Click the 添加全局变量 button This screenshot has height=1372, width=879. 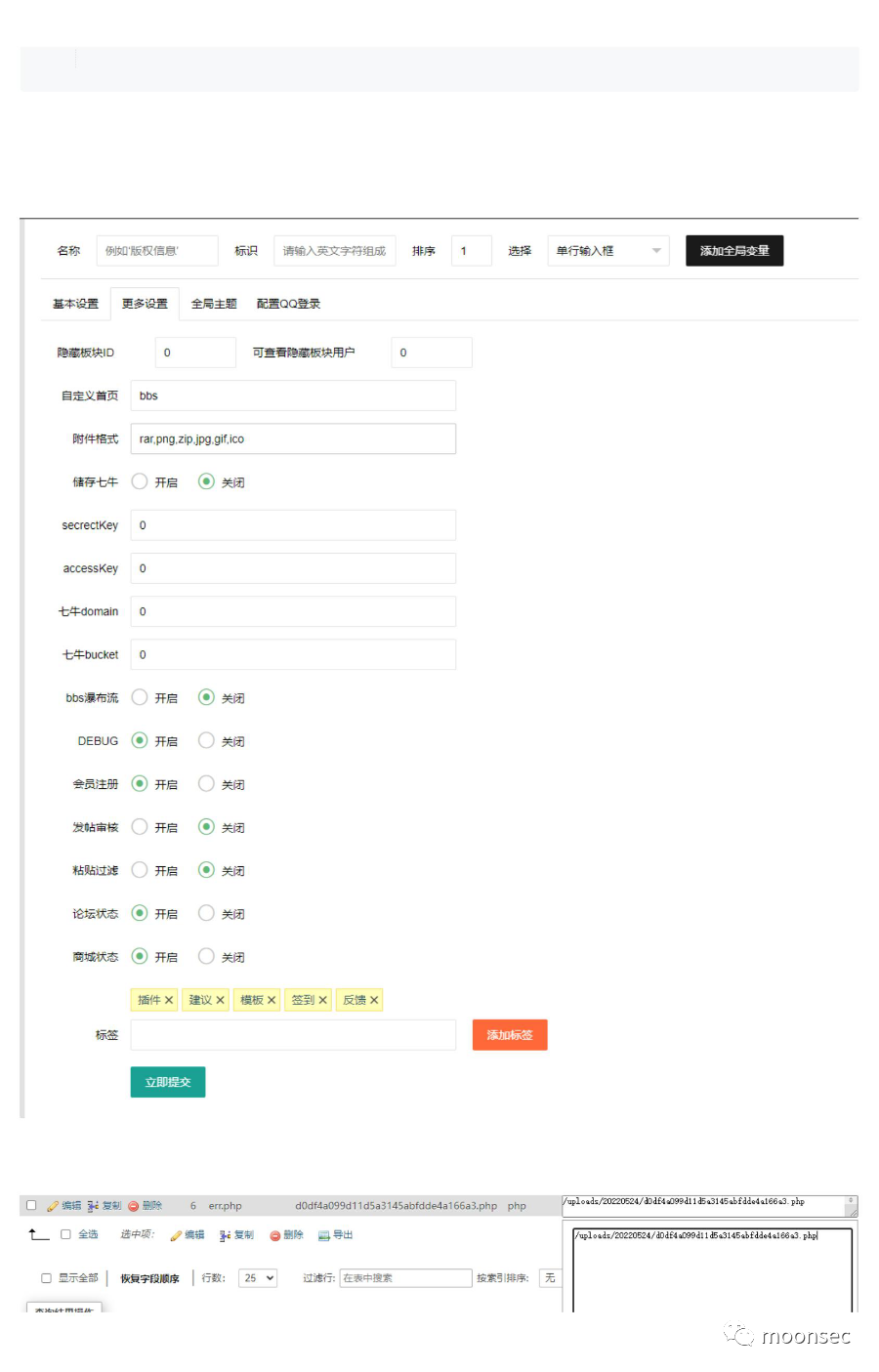tap(734, 251)
